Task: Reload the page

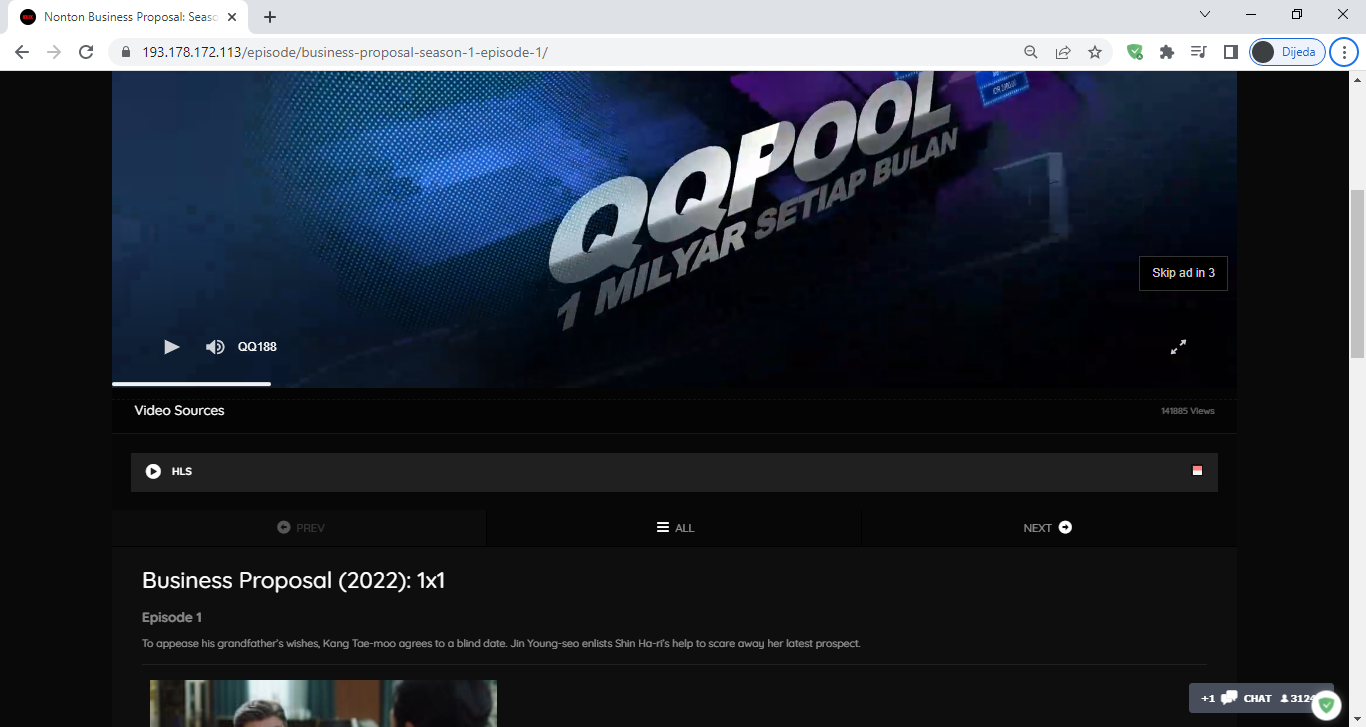Action: [86, 52]
